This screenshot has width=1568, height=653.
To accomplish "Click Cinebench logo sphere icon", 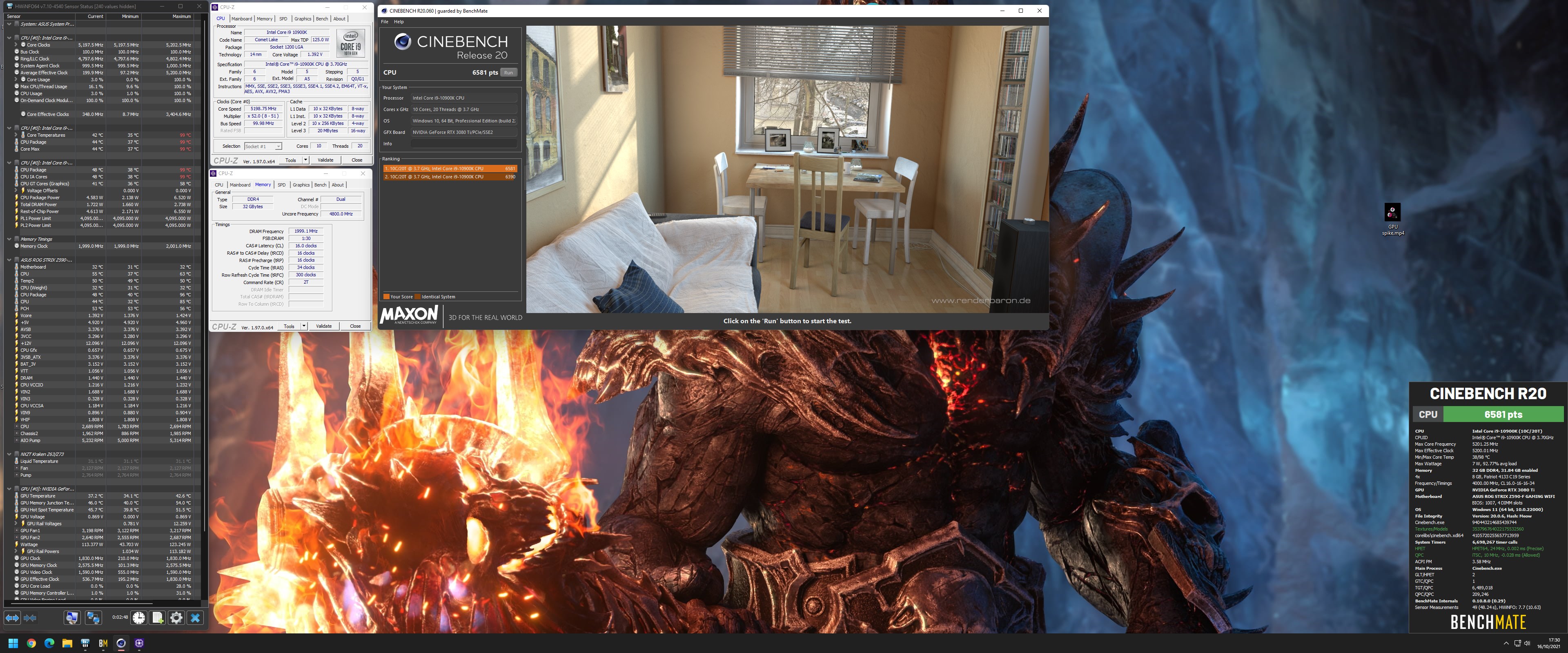I will pos(402,41).
